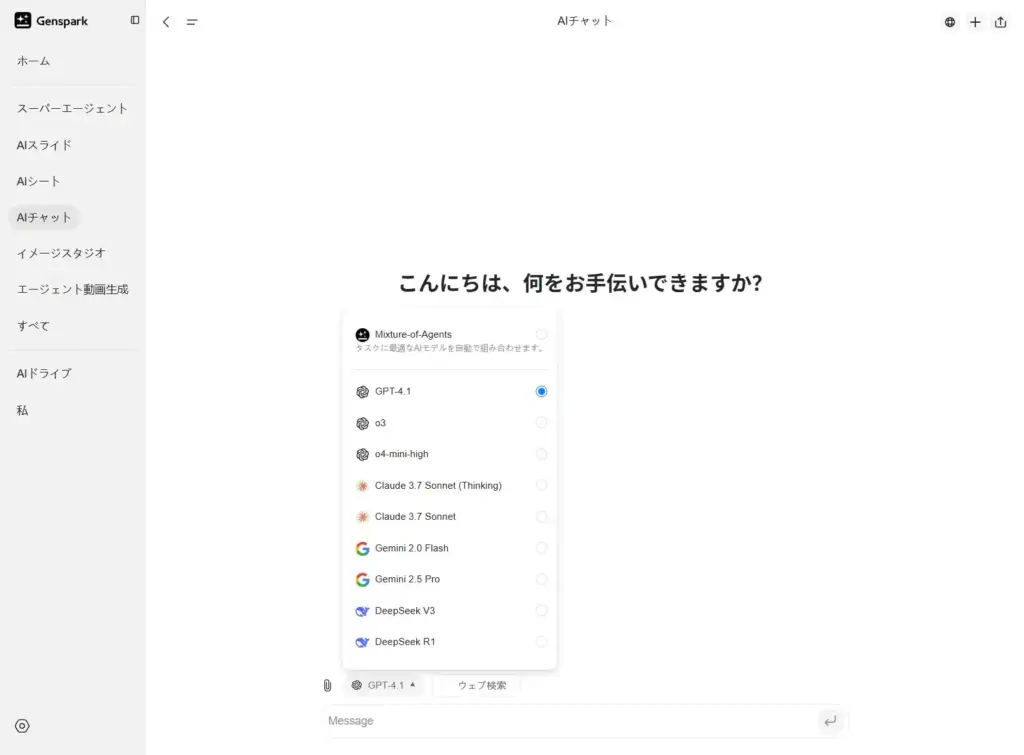Open the globe language icon
This screenshot has width=1024, height=755.
click(x=950, y=22)
